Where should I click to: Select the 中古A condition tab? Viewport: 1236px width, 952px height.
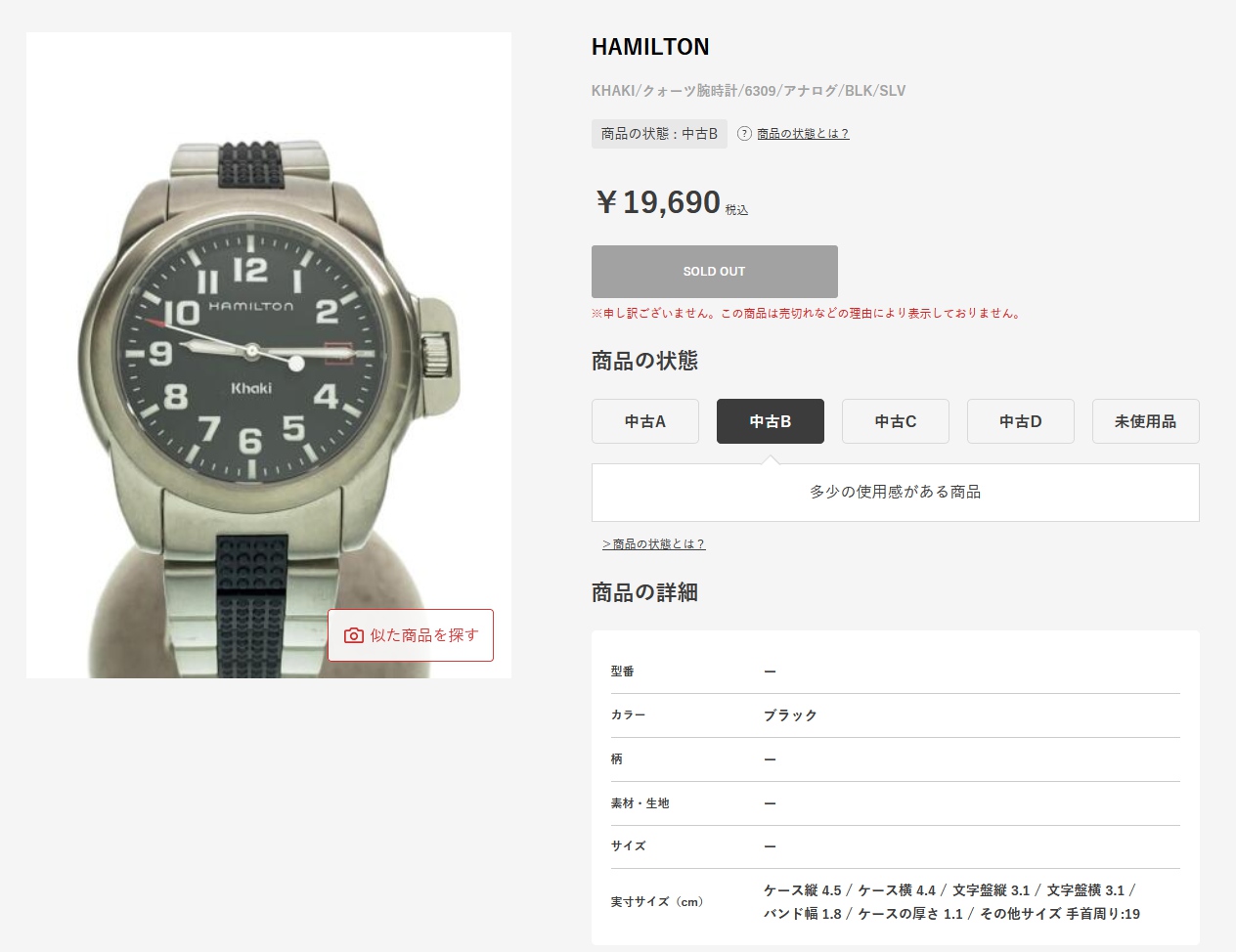tap(645, 421)
